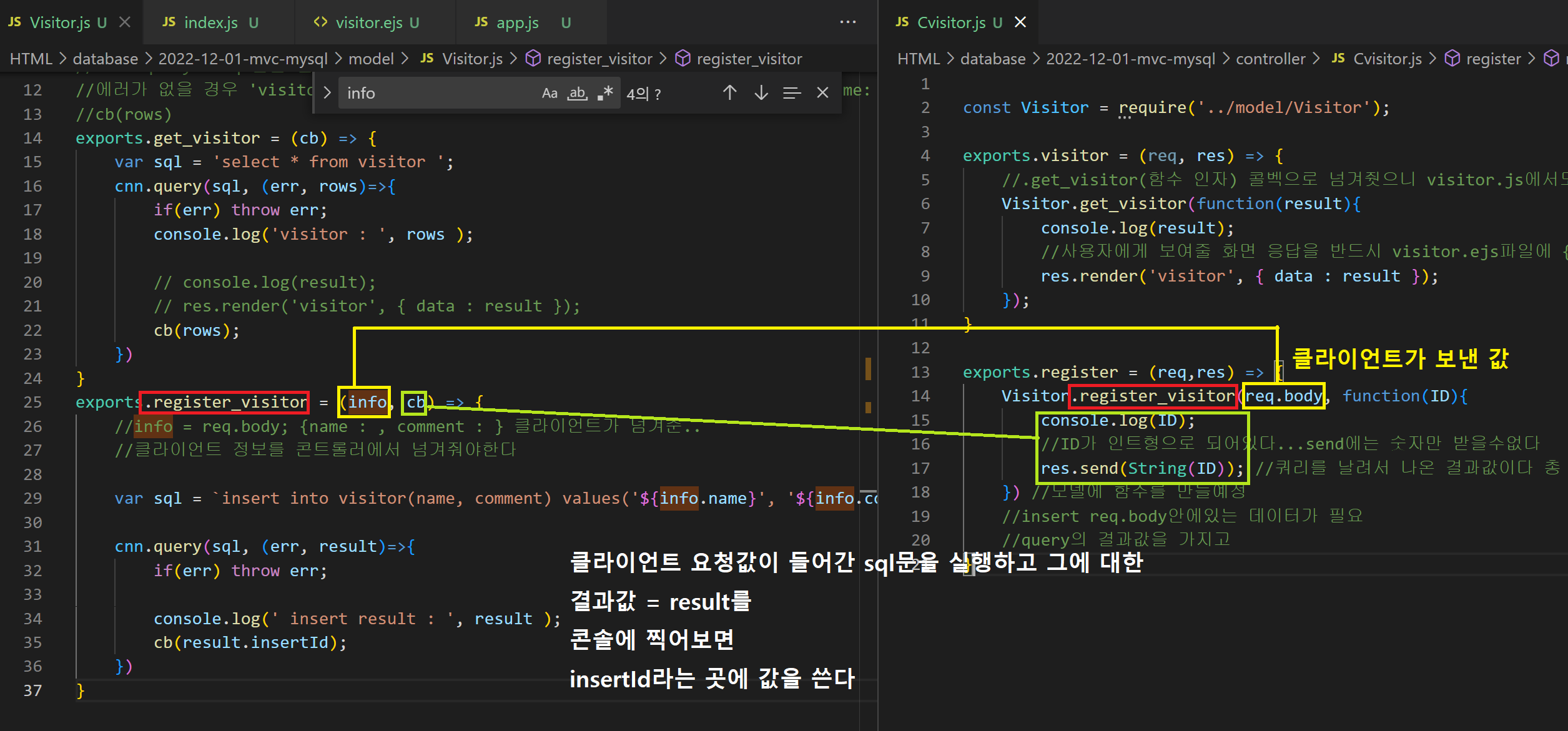Click database breadcrumb in left editor
Image resolution: width=1568 pixels, height=731 pixels.
[105, 59]
